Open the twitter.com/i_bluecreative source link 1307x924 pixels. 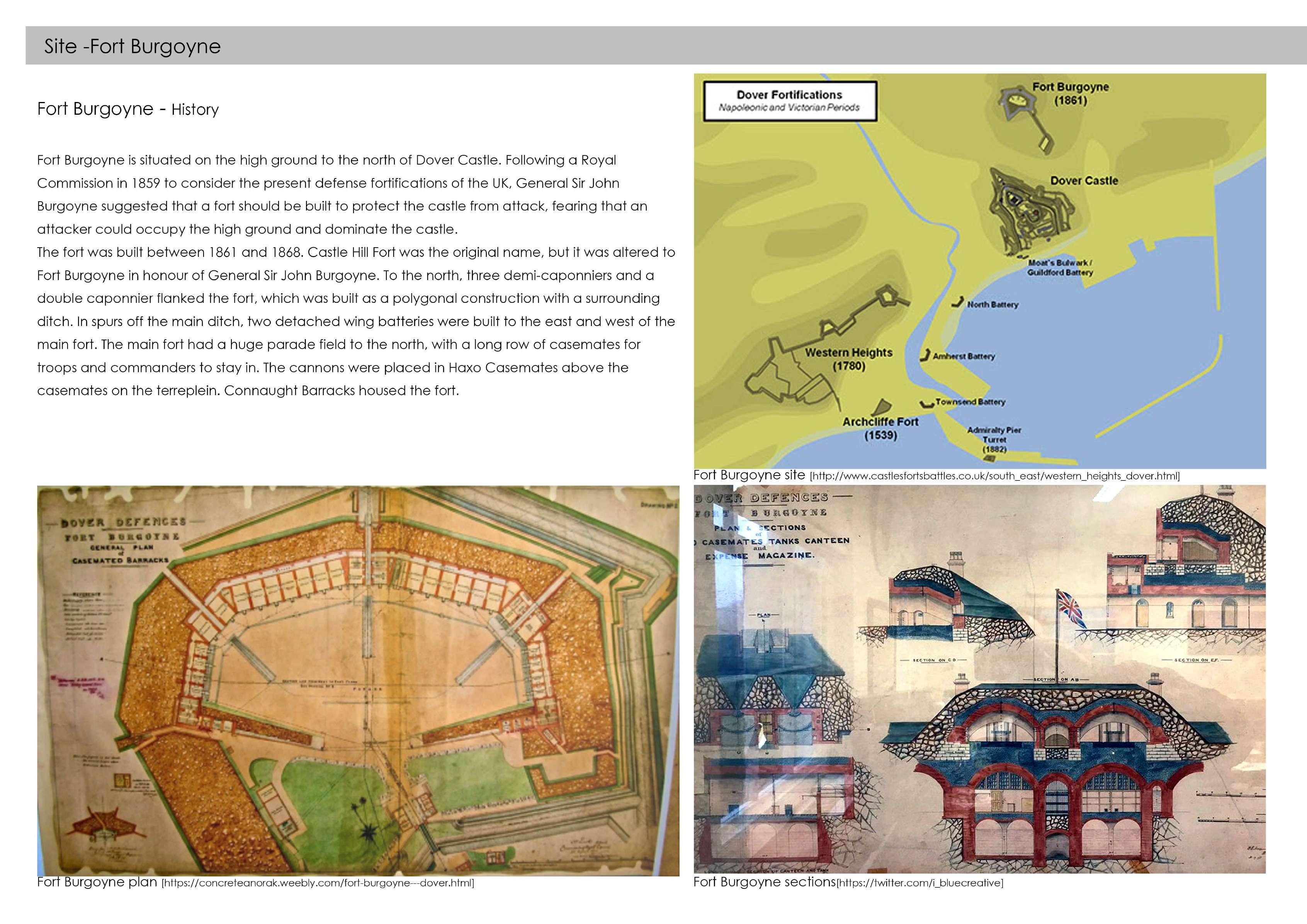coord(919,883)
